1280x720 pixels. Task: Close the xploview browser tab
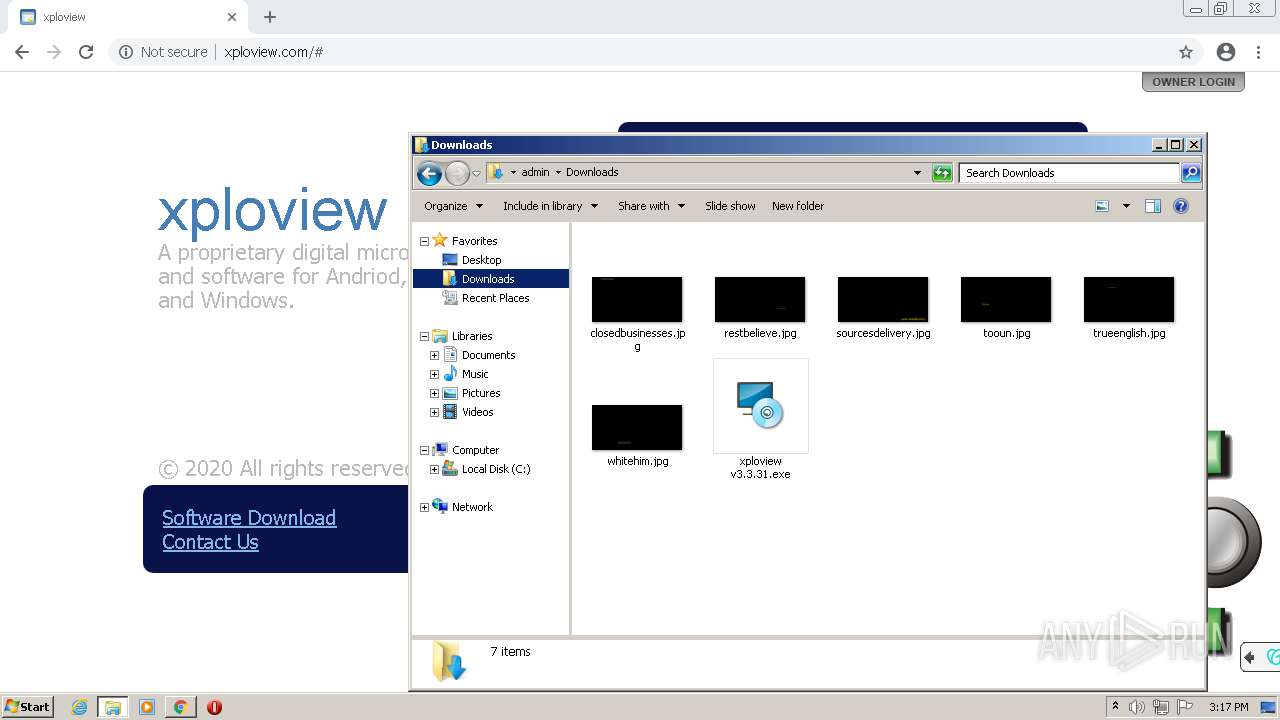point(232,17)
